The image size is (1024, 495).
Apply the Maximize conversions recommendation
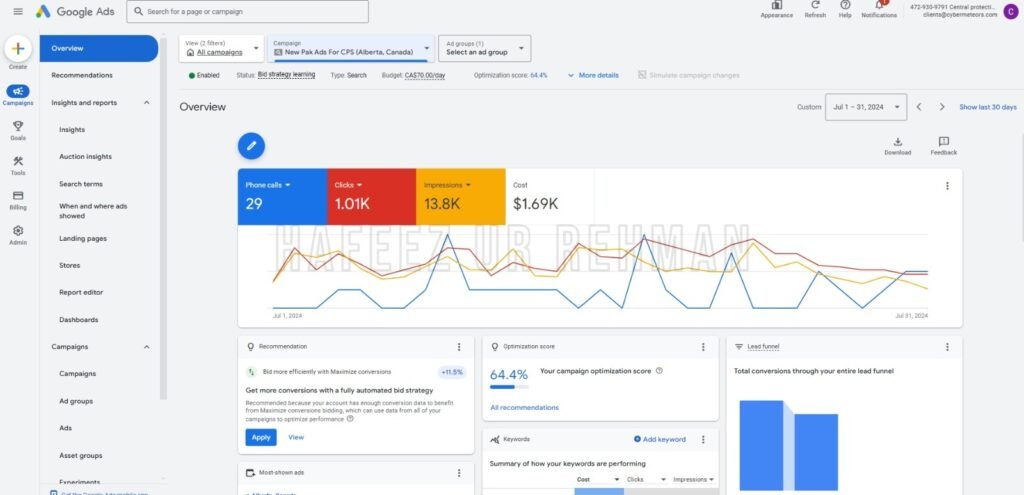point(261,438)
